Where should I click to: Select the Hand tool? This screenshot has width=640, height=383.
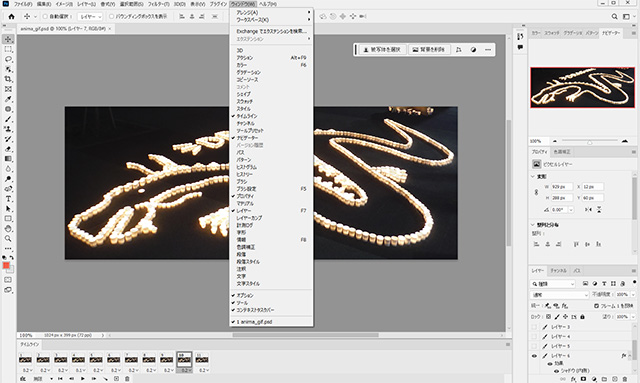pyautogui.click(x=8, y=228)
